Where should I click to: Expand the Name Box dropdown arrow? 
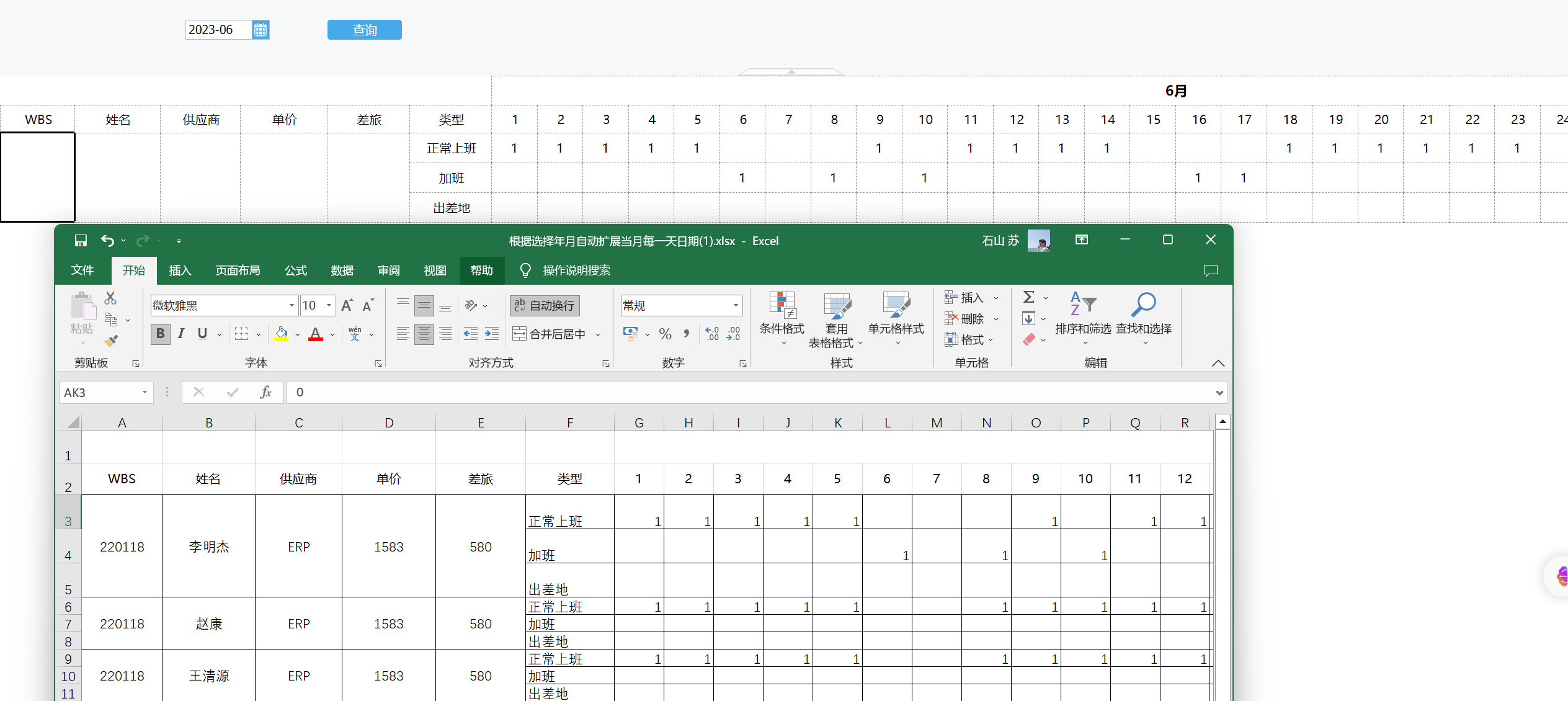point(145,392)
